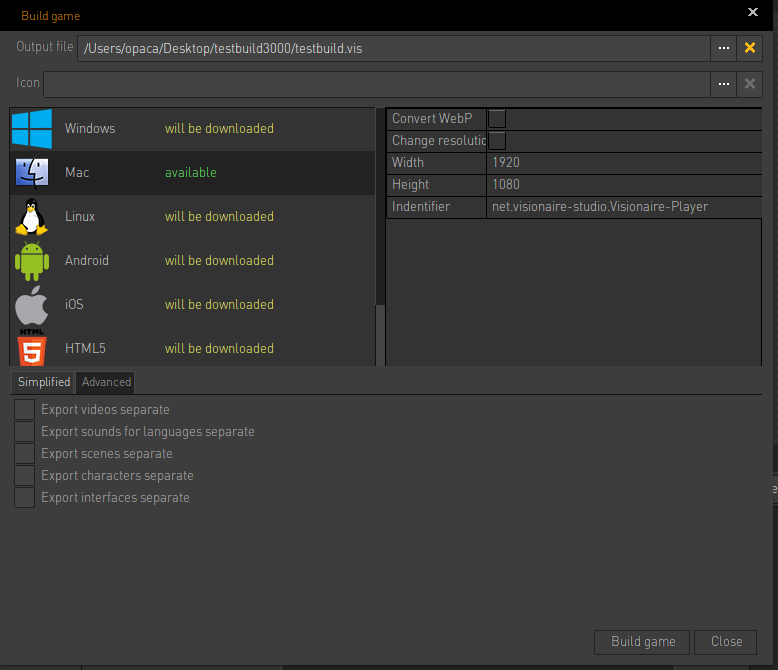This screenshot has height=670, width=778.
Task: Click the Convert WebP property label
Action: (x=432, y=119)
